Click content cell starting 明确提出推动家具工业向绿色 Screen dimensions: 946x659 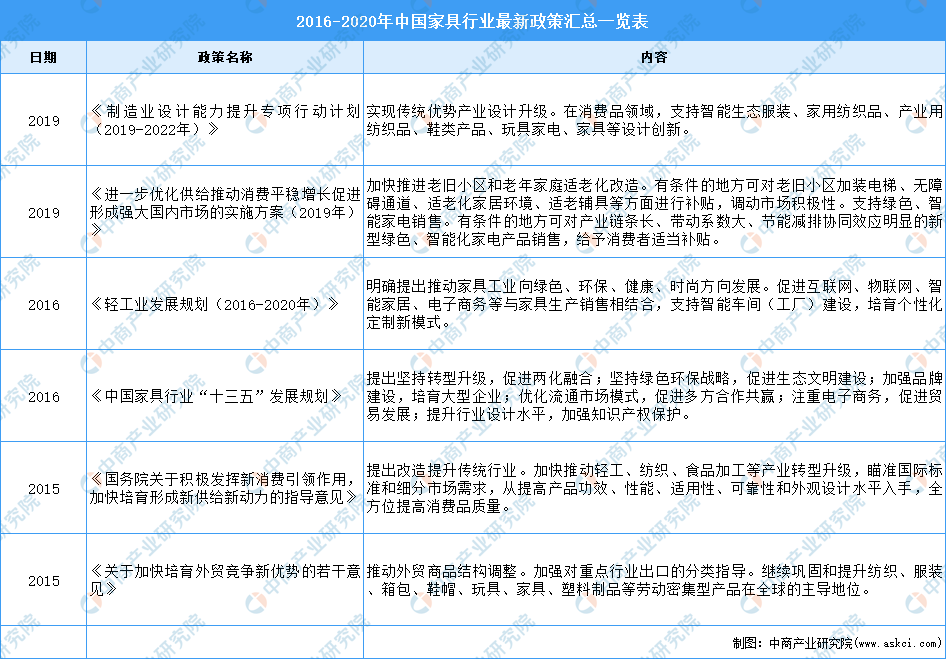pos(655,304)
